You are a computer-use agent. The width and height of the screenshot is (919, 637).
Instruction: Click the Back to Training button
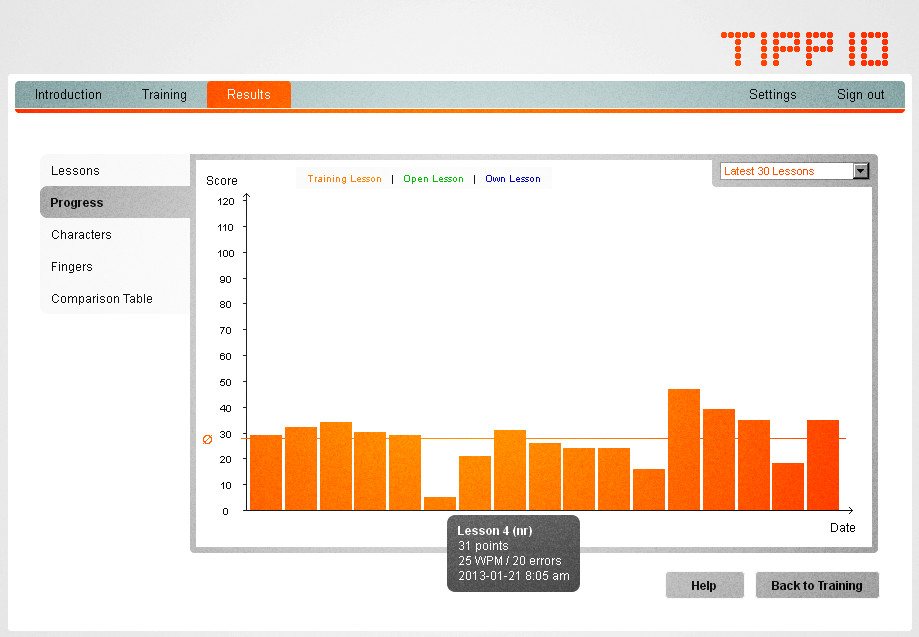(817, 585)
